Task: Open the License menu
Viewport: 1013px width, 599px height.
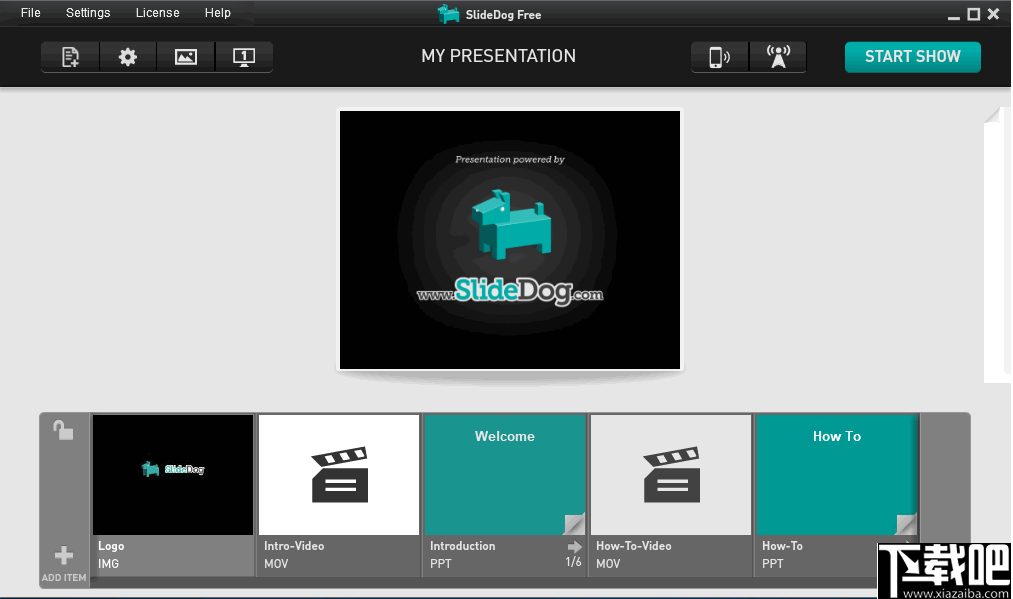Action: click(157, 13)
